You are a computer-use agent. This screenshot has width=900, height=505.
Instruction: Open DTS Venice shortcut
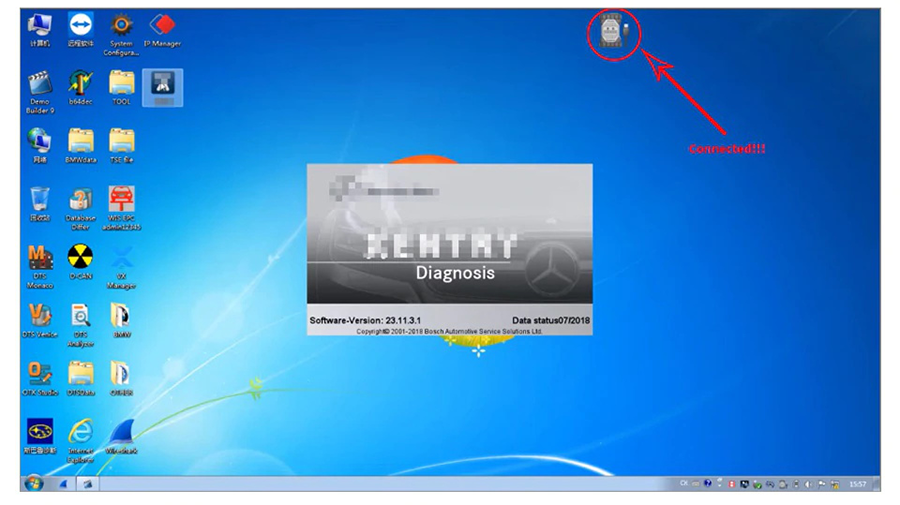tap(40, 320)
